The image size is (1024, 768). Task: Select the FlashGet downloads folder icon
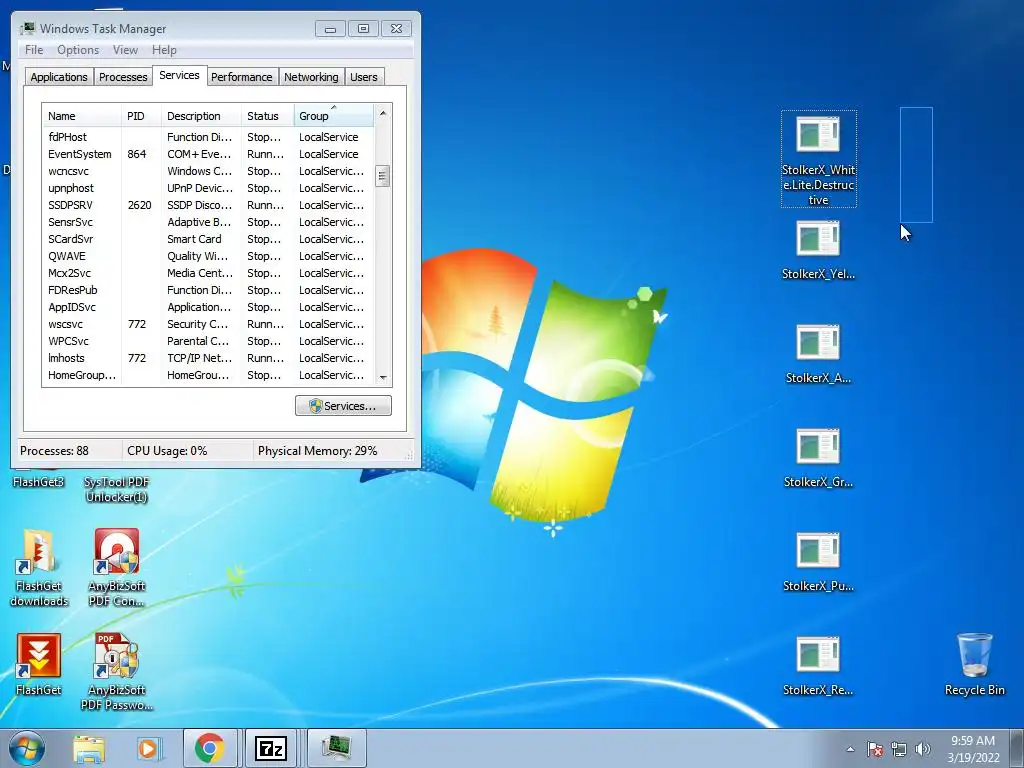39,568
